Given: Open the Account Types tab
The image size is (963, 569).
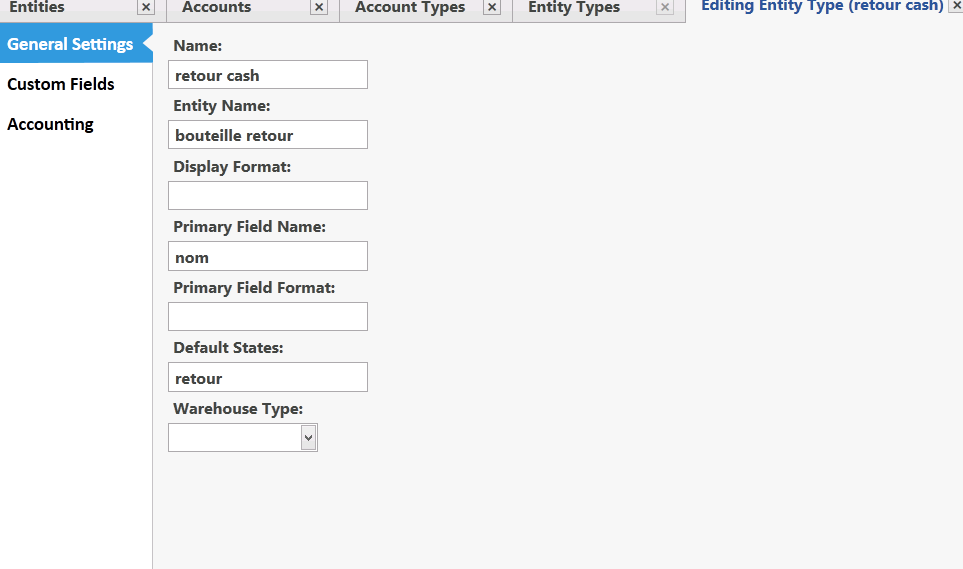Looking at the screenshot, I should (410, 7).
